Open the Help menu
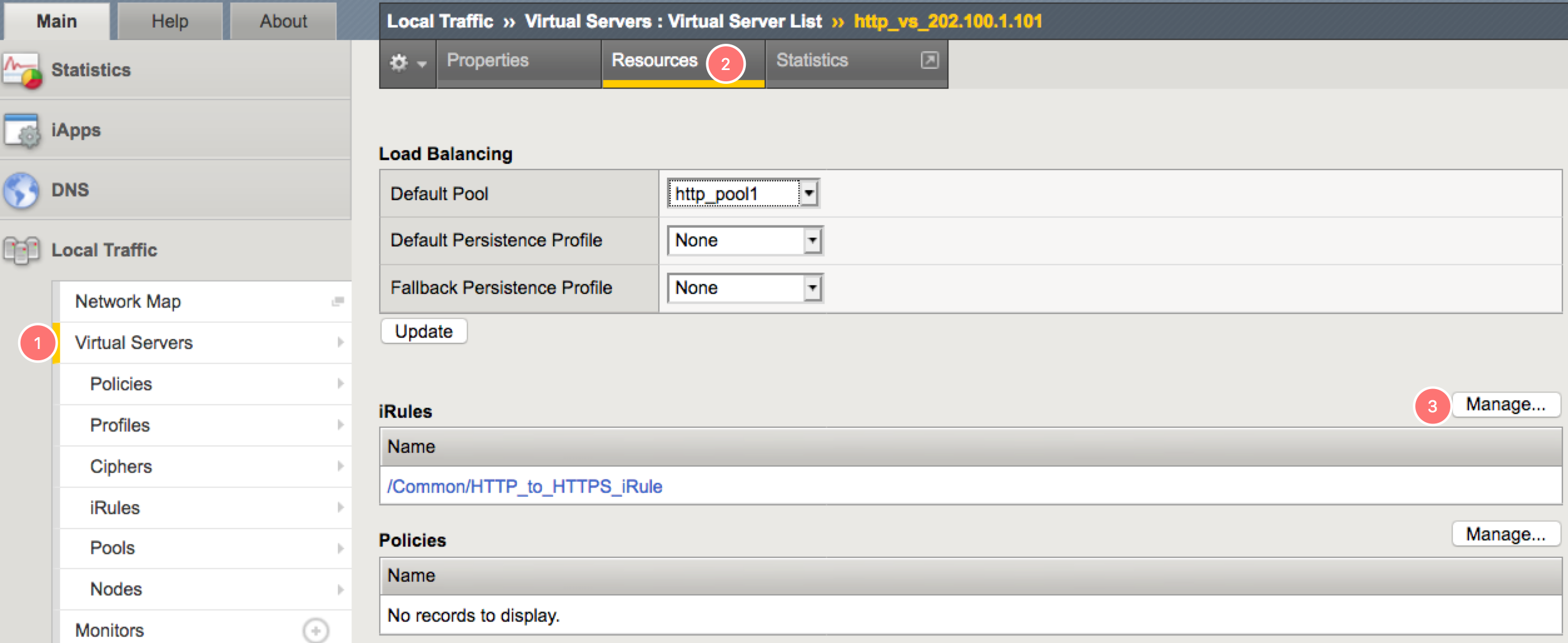1568x643 pixels. (169, 21)
